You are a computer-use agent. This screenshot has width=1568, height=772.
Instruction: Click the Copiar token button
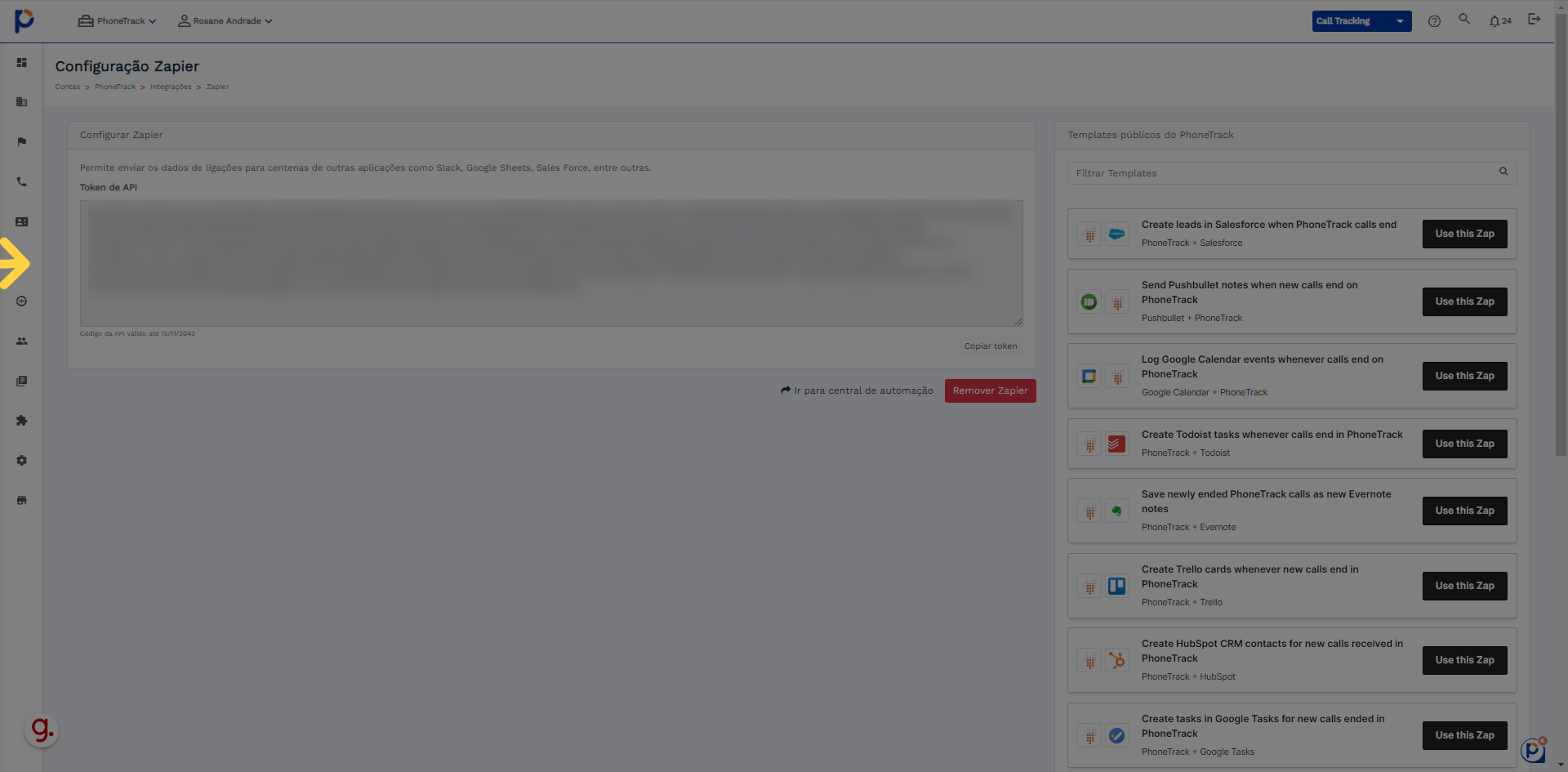pyautogui.click(x=991, y=346)
